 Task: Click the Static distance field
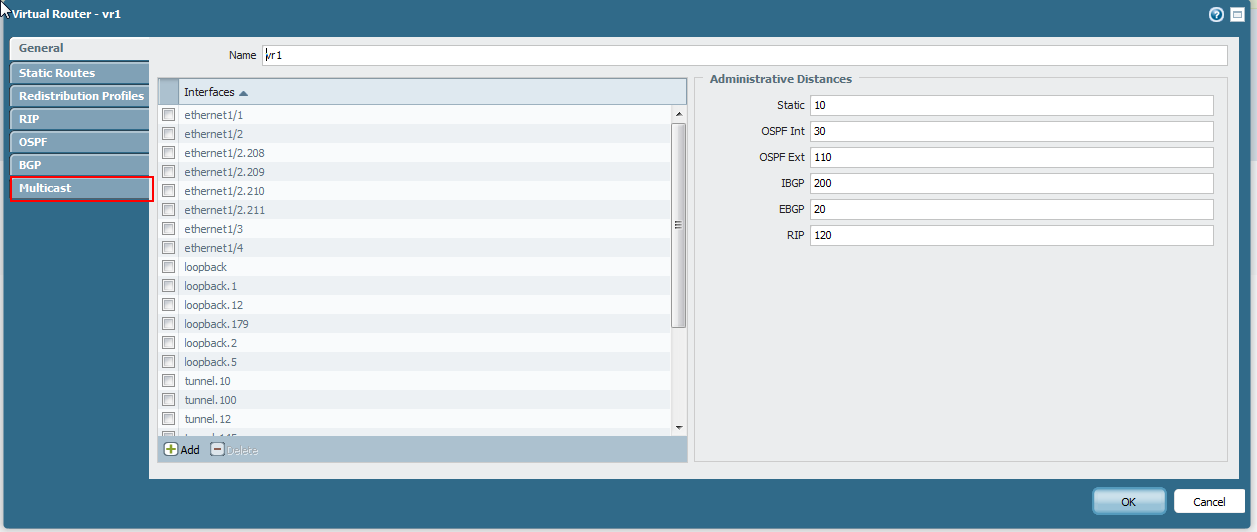tap(1012, 105)
